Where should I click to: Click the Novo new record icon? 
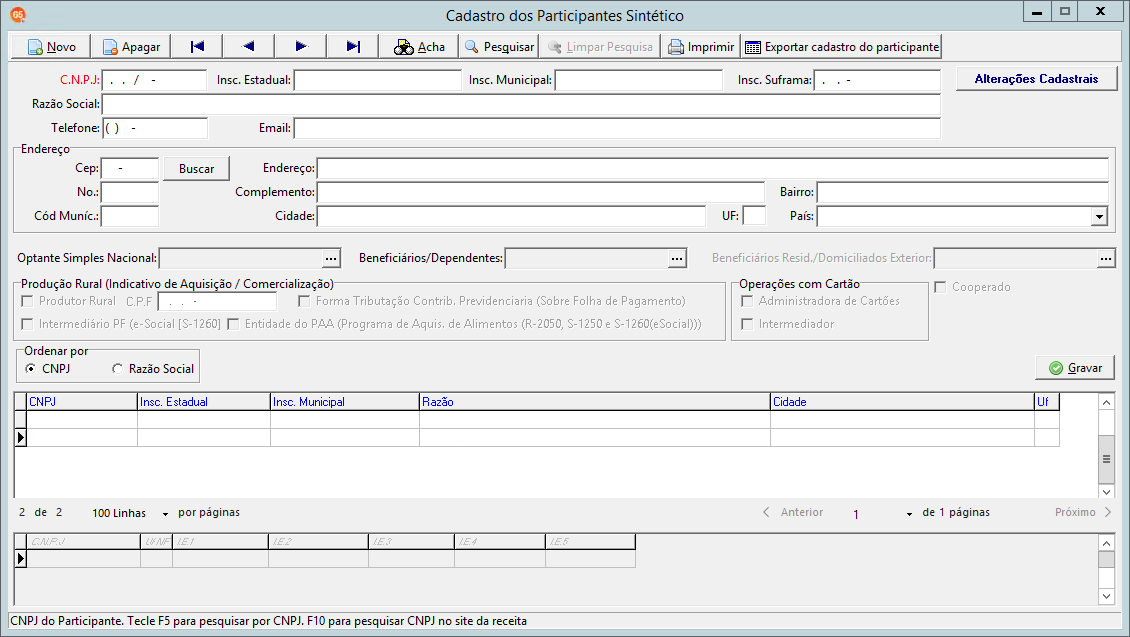click(35, 47)
